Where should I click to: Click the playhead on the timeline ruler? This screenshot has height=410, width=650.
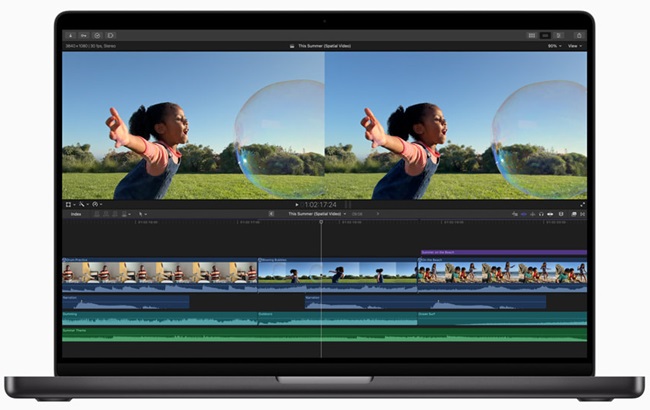[321, 222]
